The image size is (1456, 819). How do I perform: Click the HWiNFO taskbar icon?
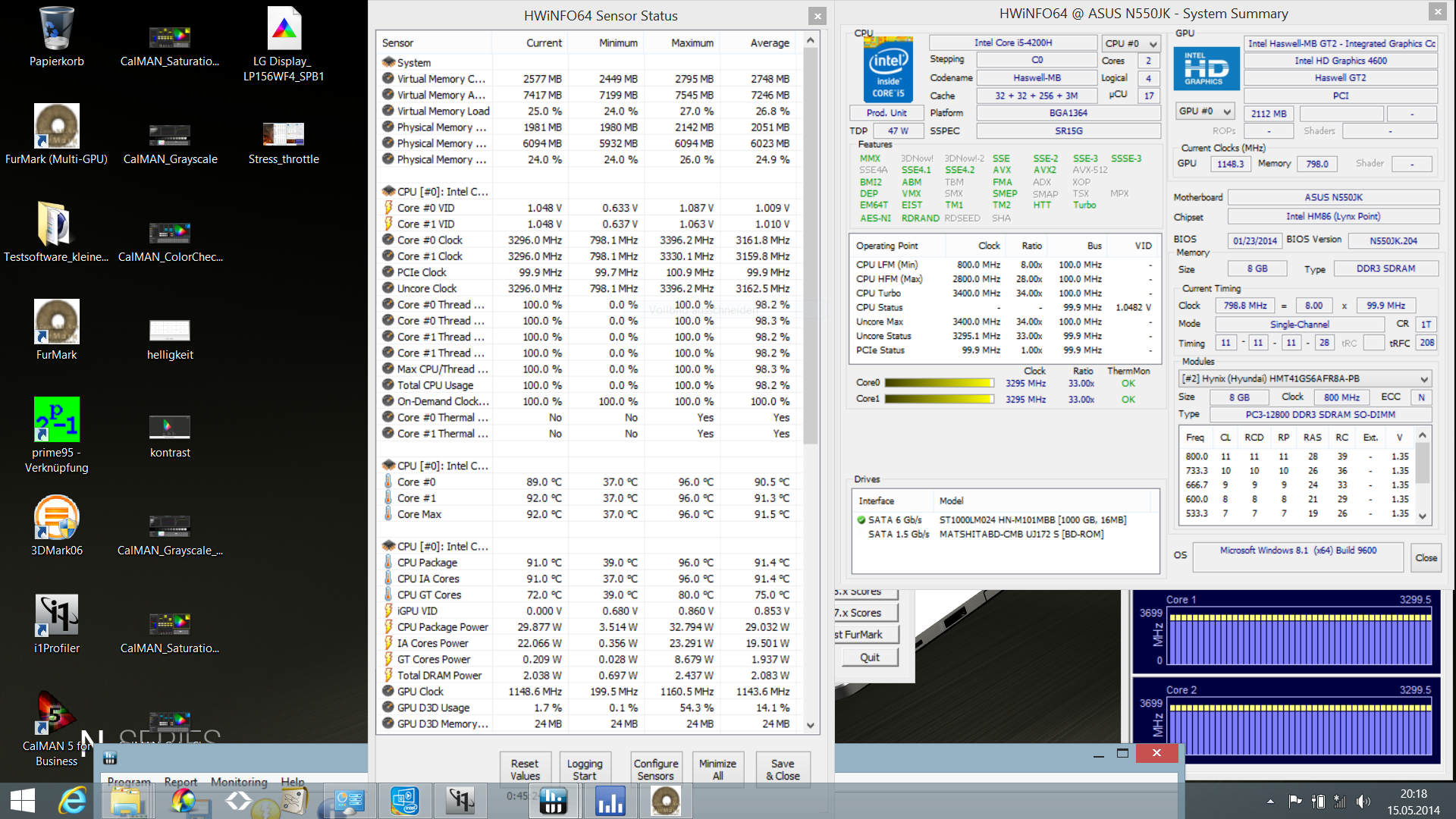553,801
